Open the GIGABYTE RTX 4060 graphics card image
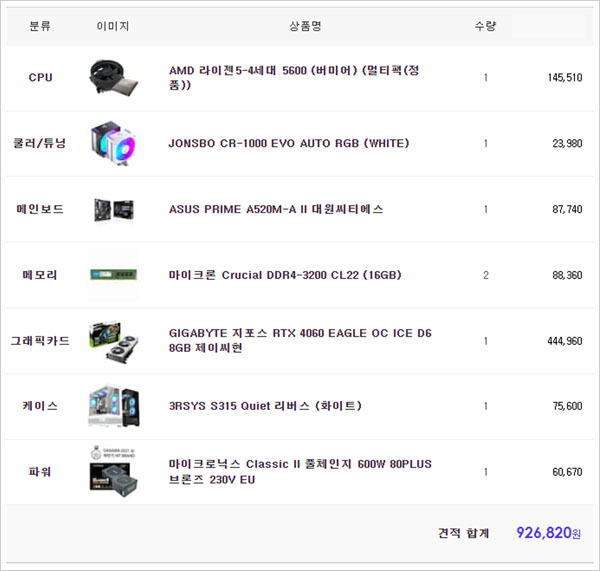 tap(114, 341)
